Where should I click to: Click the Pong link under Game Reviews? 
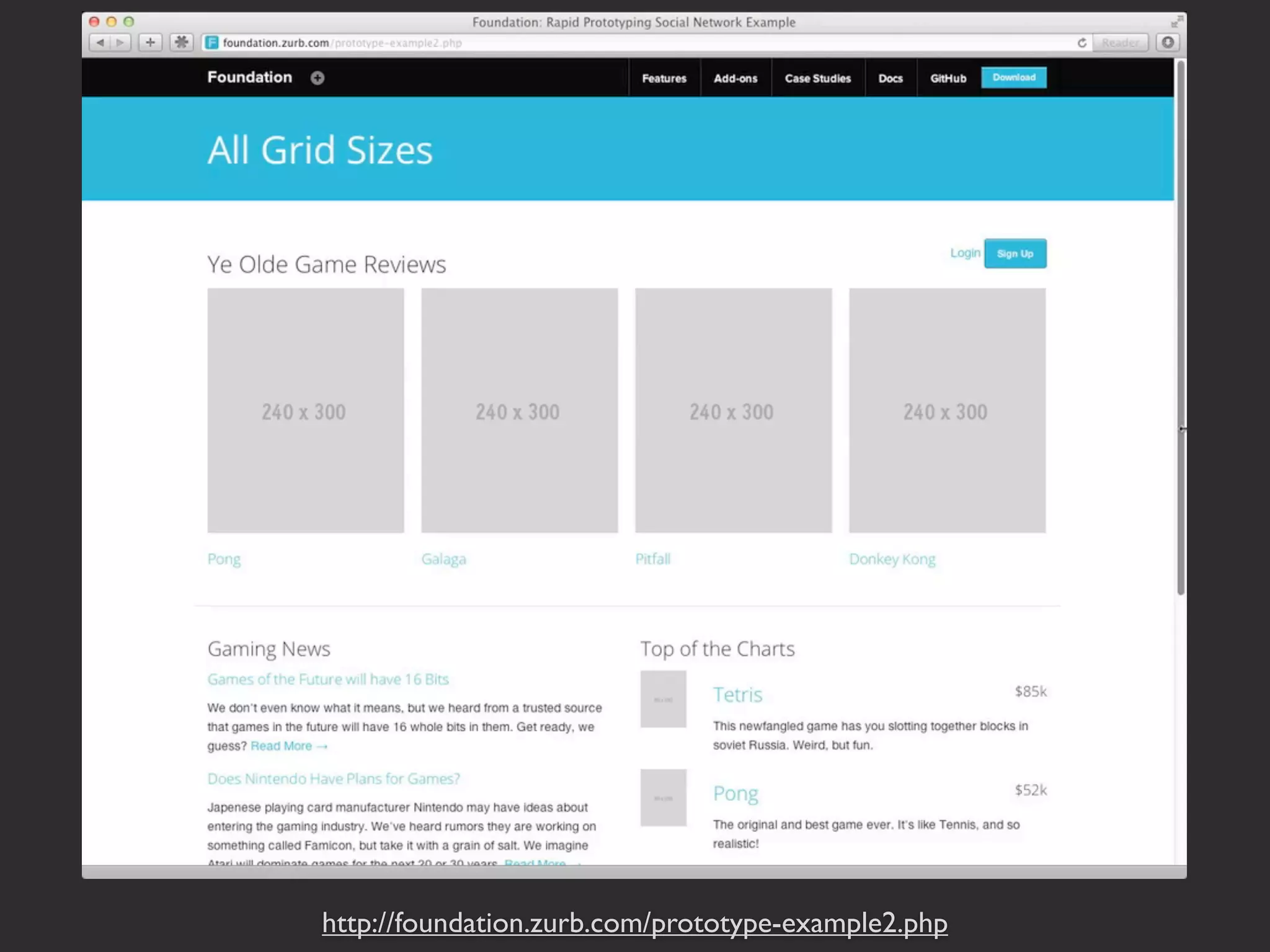click(224, 560)
